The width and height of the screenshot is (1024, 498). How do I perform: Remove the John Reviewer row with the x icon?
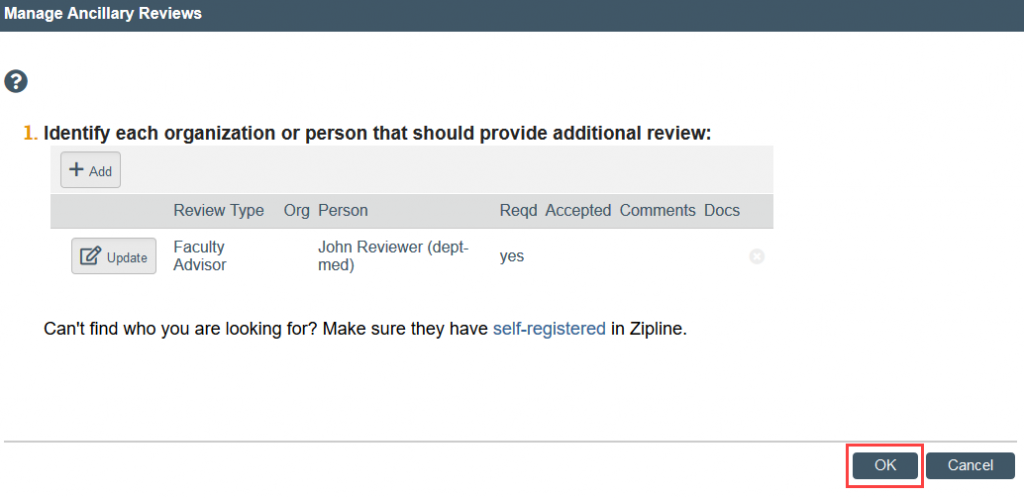pyautogui.click(x=756, y=257)
